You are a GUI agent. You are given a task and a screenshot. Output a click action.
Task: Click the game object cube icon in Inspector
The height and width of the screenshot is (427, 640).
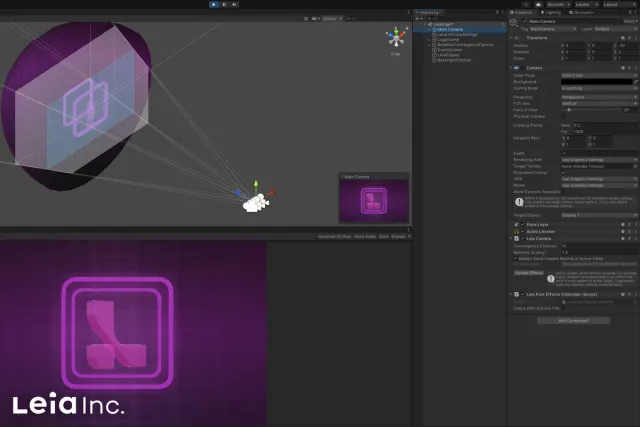pyautogui.click(x=514, y=22)
